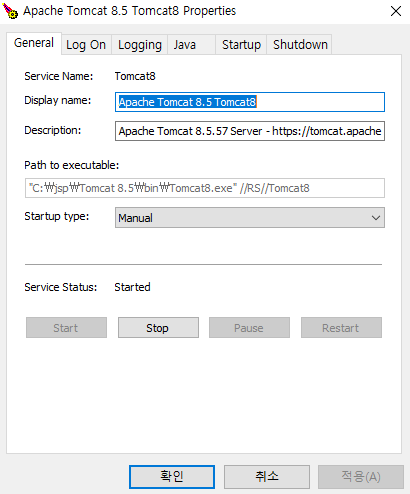Go to the Java tab

pos(191,45)
